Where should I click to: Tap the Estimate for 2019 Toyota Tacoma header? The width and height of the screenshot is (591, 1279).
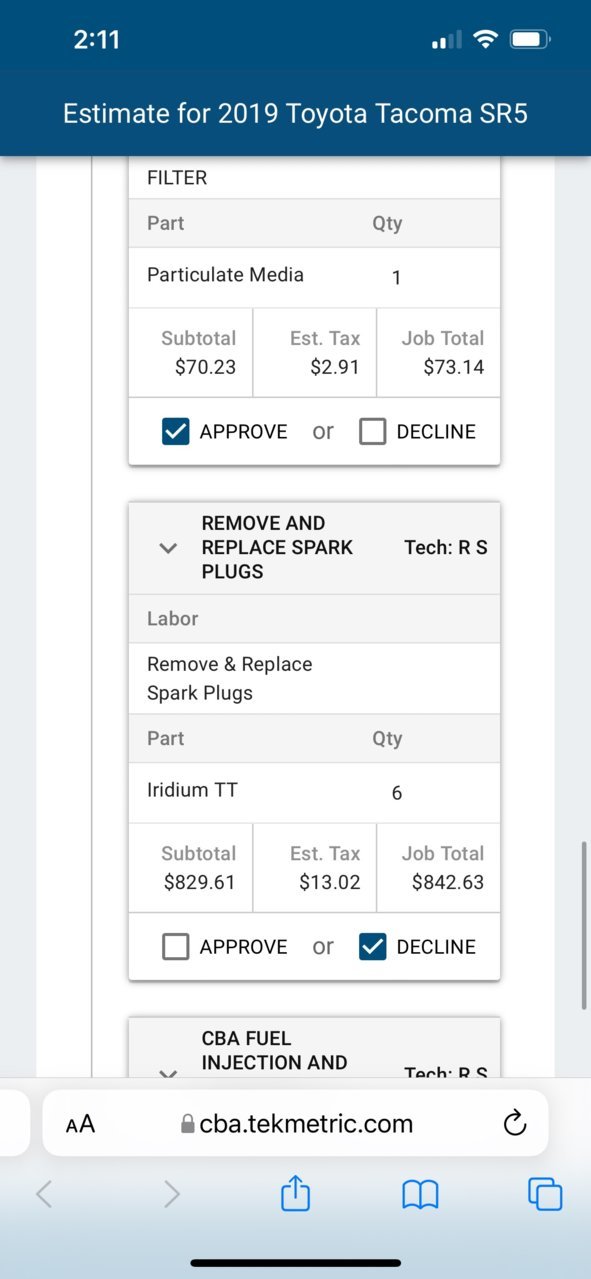point(295,114)
